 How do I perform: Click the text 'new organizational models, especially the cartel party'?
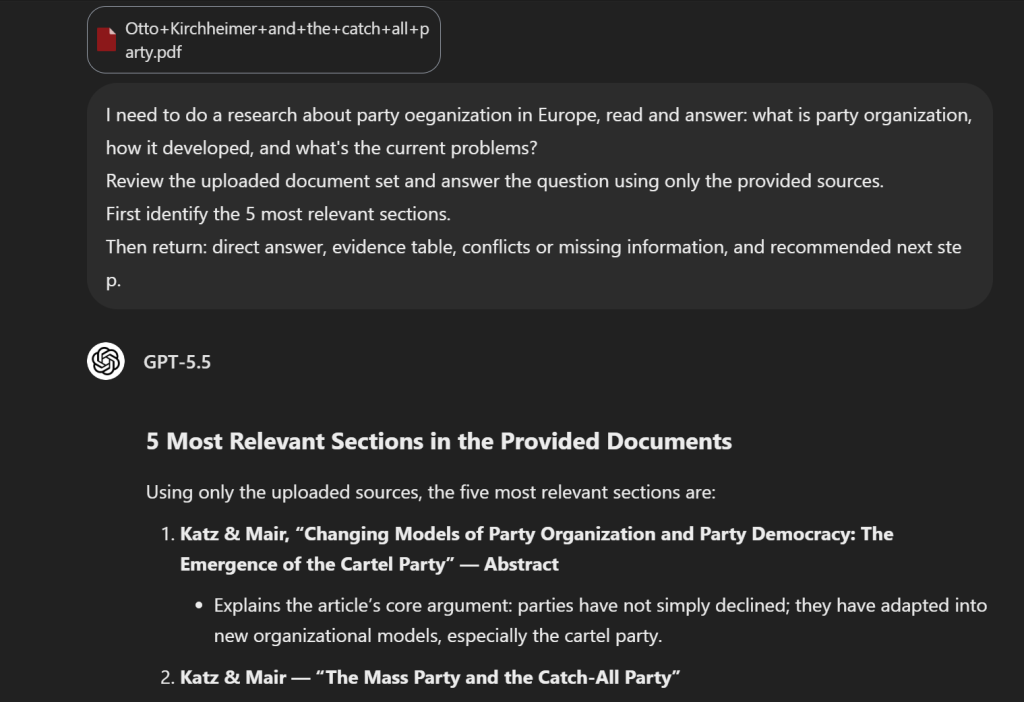click(x=438, y=636)
